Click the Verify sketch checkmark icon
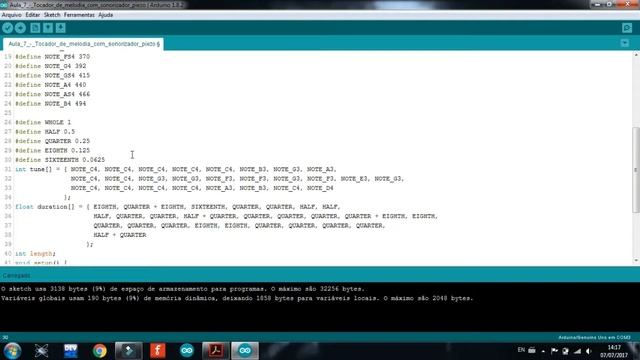This screenshot has width=640, height=360. tap(7, 28)
